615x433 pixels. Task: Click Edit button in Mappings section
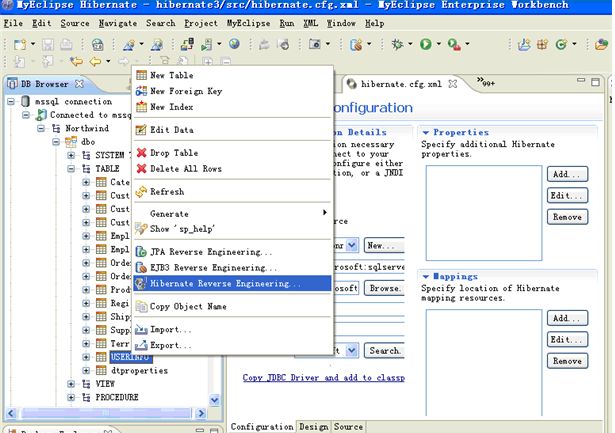[567, 339]
